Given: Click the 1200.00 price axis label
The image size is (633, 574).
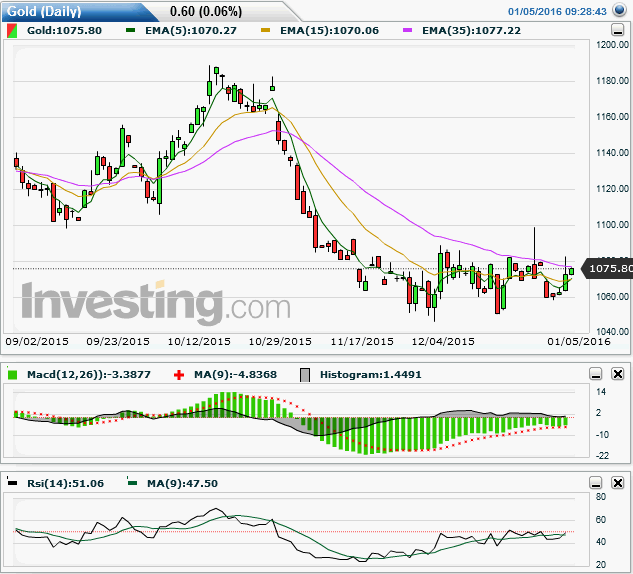Looking at the screenshot, I should pyautogui.click(x=612, y=44).
